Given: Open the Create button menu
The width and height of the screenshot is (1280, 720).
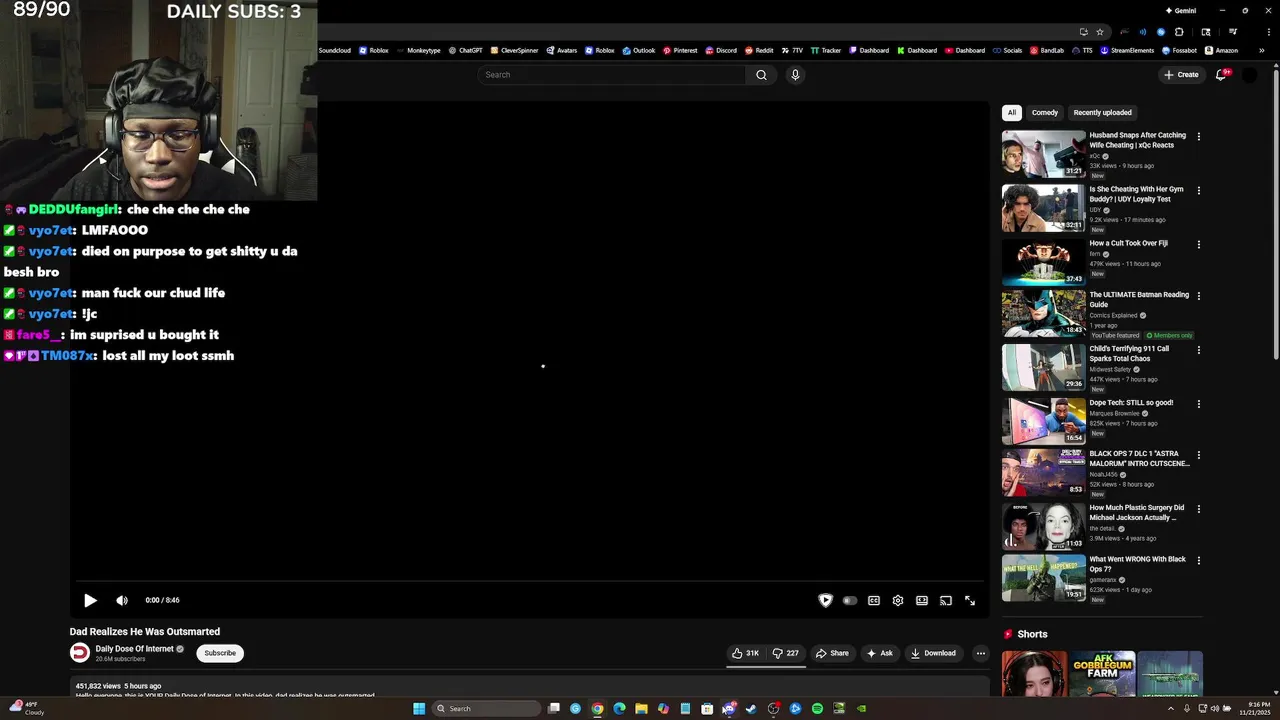Looking at the screenshot, I should pyautogui.click(x=1181, y=75).
